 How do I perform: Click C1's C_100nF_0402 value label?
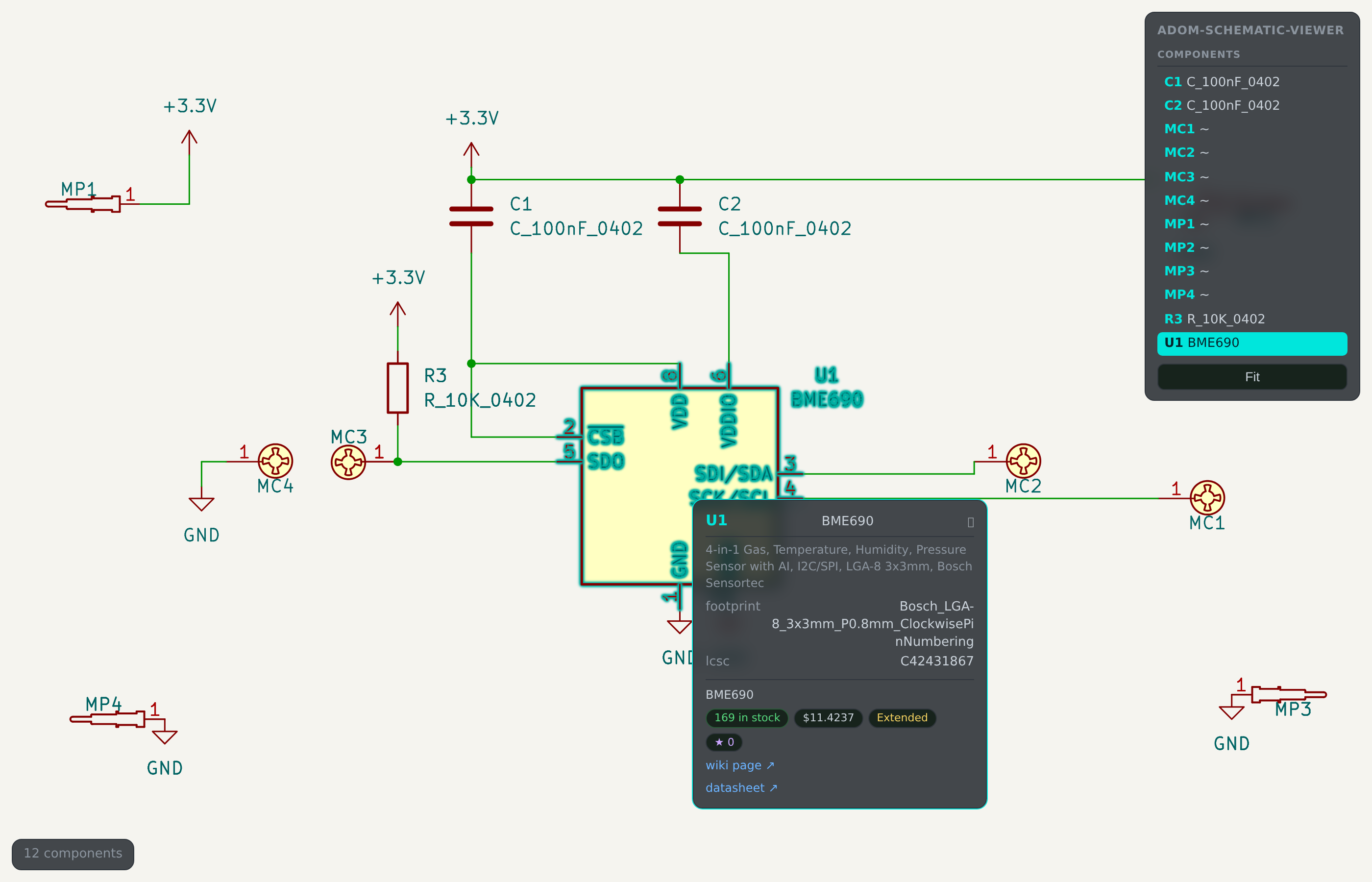(576, 228)
